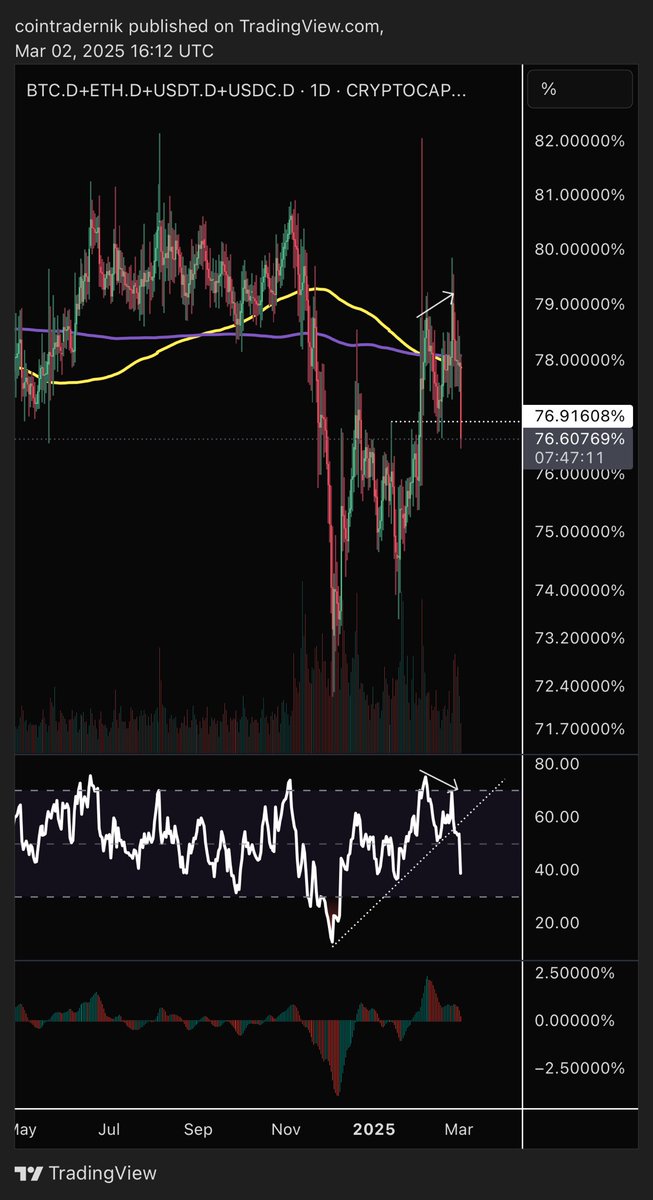Click the Mar time axis label

[458, 1130]
